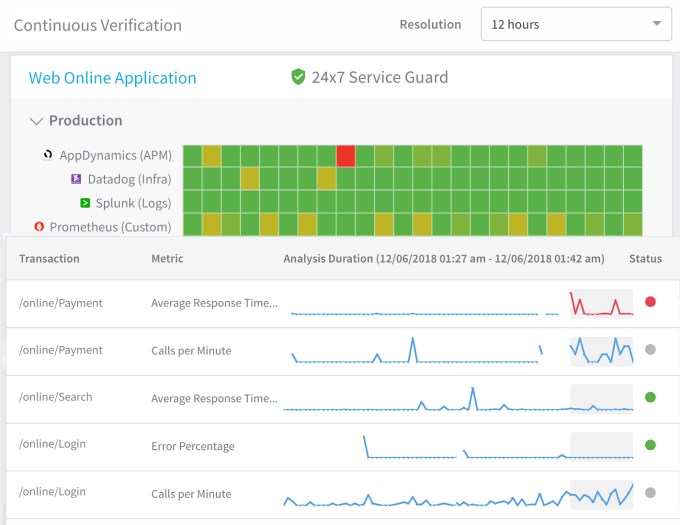Click the Datadog purple icon
The width and height of the screenshot is (680, 525).
coord(75,179)
